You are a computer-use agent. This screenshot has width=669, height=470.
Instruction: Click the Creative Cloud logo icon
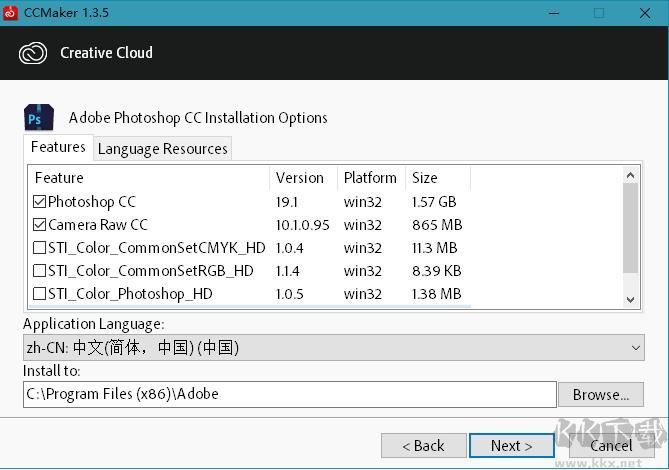(33, 53)
